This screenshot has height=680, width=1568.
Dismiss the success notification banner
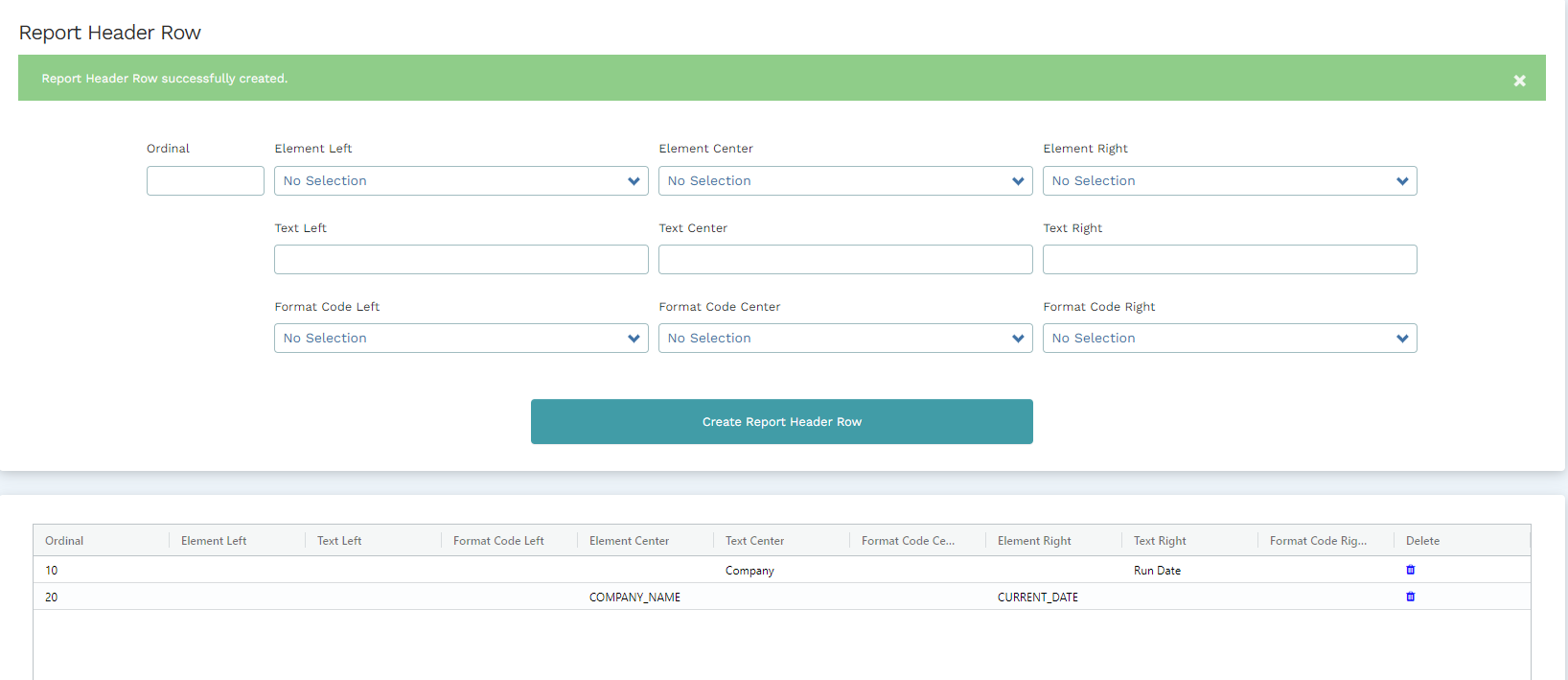1519,81
